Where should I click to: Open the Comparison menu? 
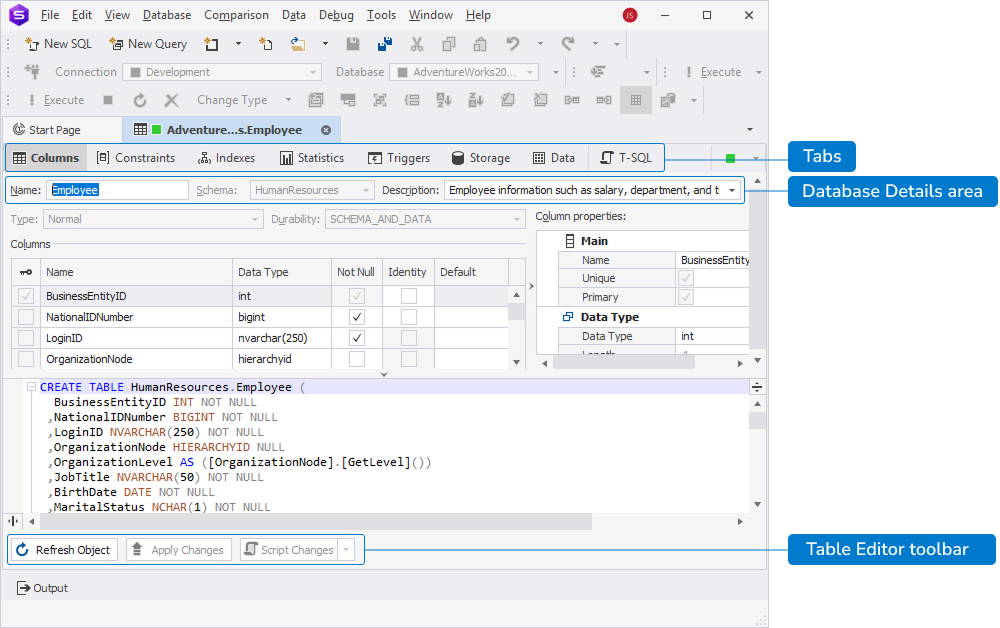coord(236,15)
